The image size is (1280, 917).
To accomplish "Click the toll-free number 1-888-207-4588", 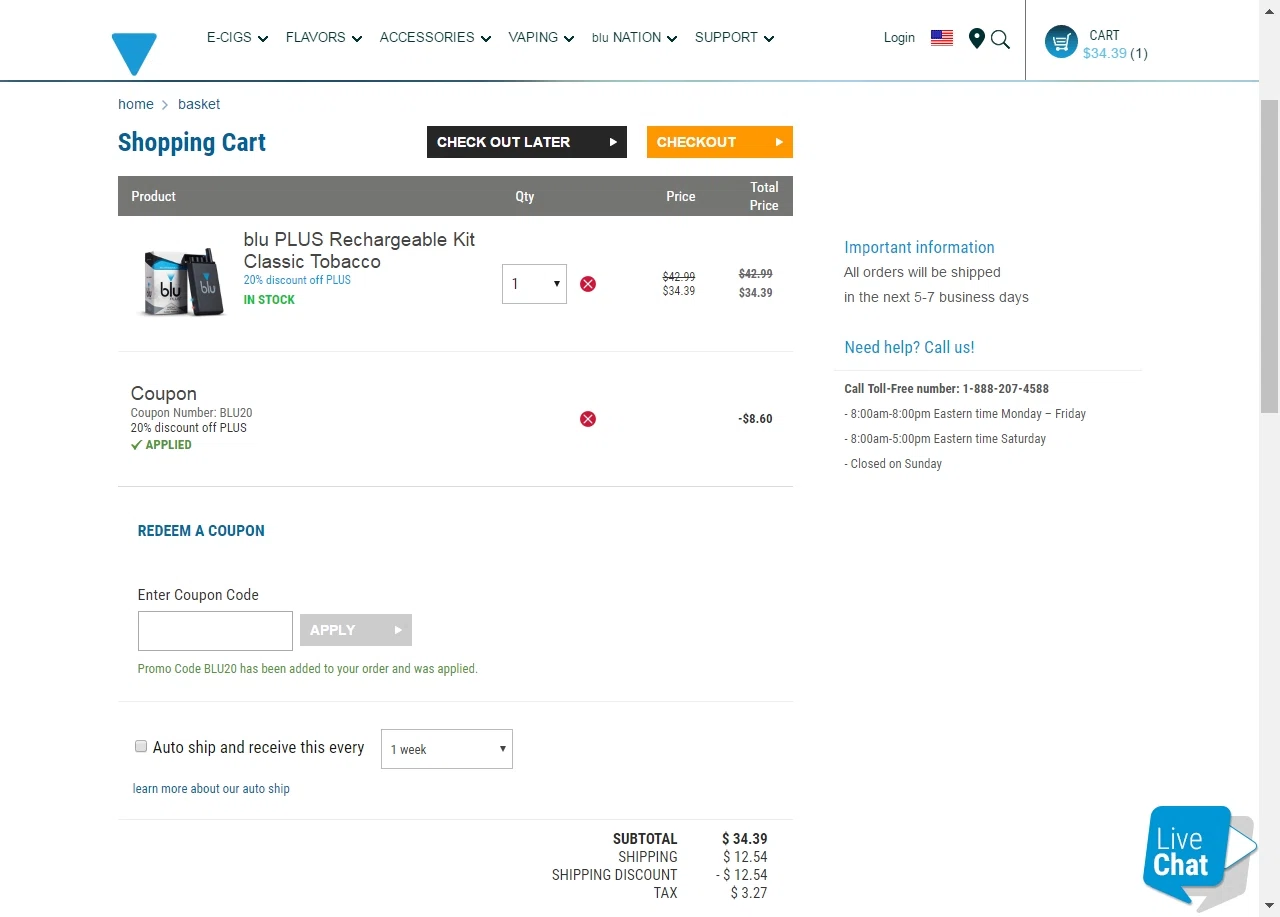I will [x=1006, y=389].
